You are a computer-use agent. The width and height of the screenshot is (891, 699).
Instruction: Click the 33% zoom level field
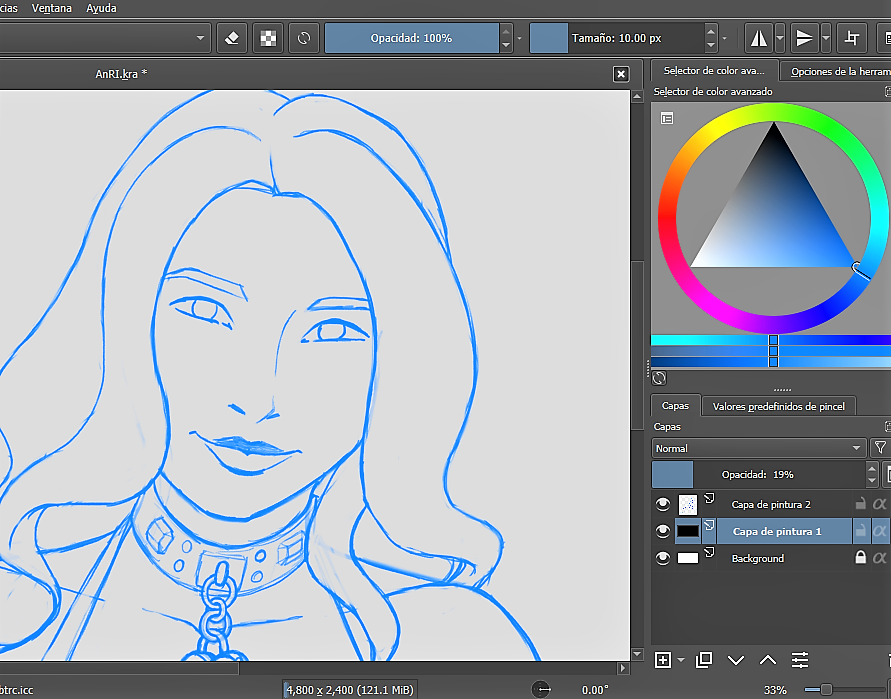pyautogui.click(x=775, y=690)
